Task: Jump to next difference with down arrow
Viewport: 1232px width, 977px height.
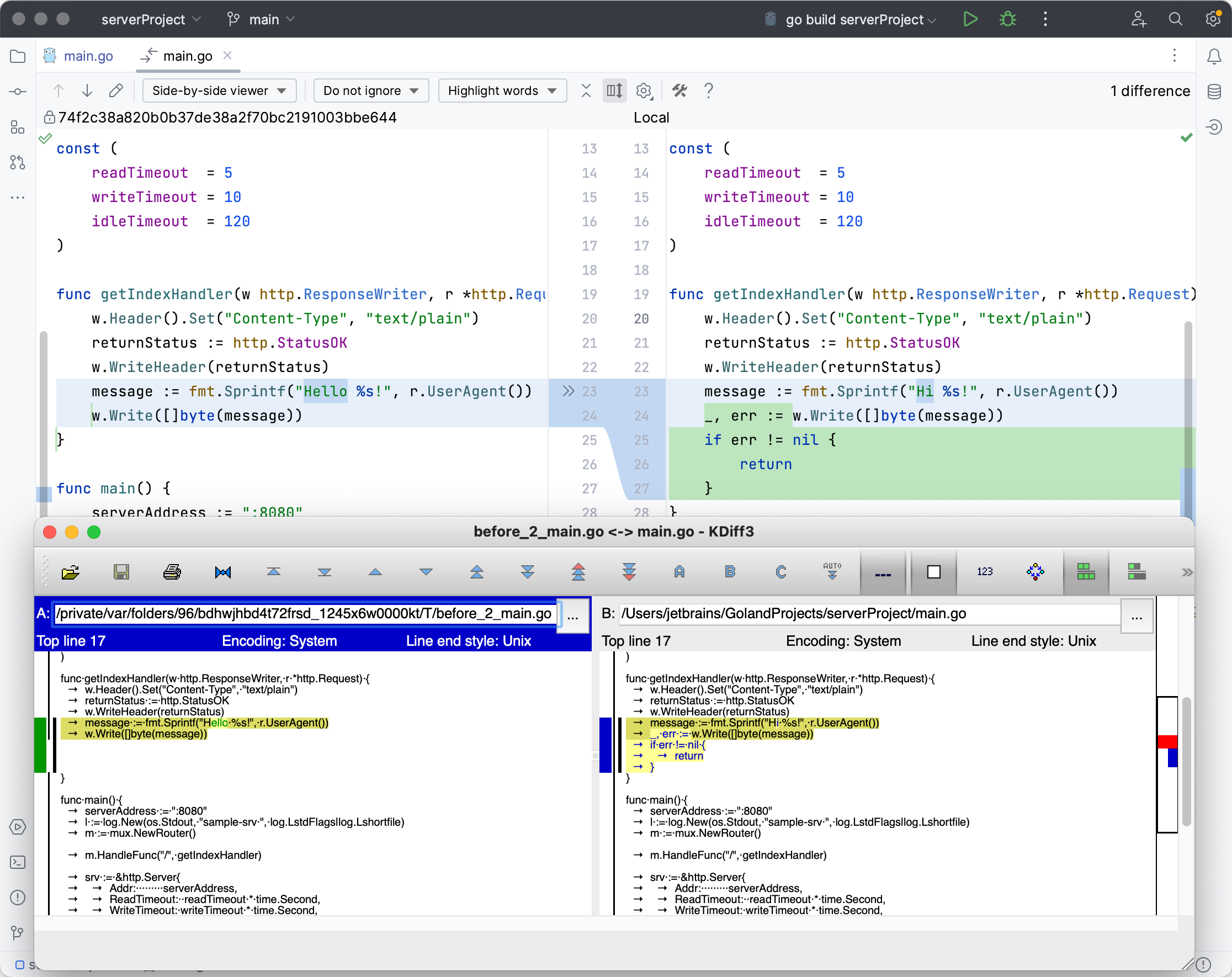Action: [87, 91]
